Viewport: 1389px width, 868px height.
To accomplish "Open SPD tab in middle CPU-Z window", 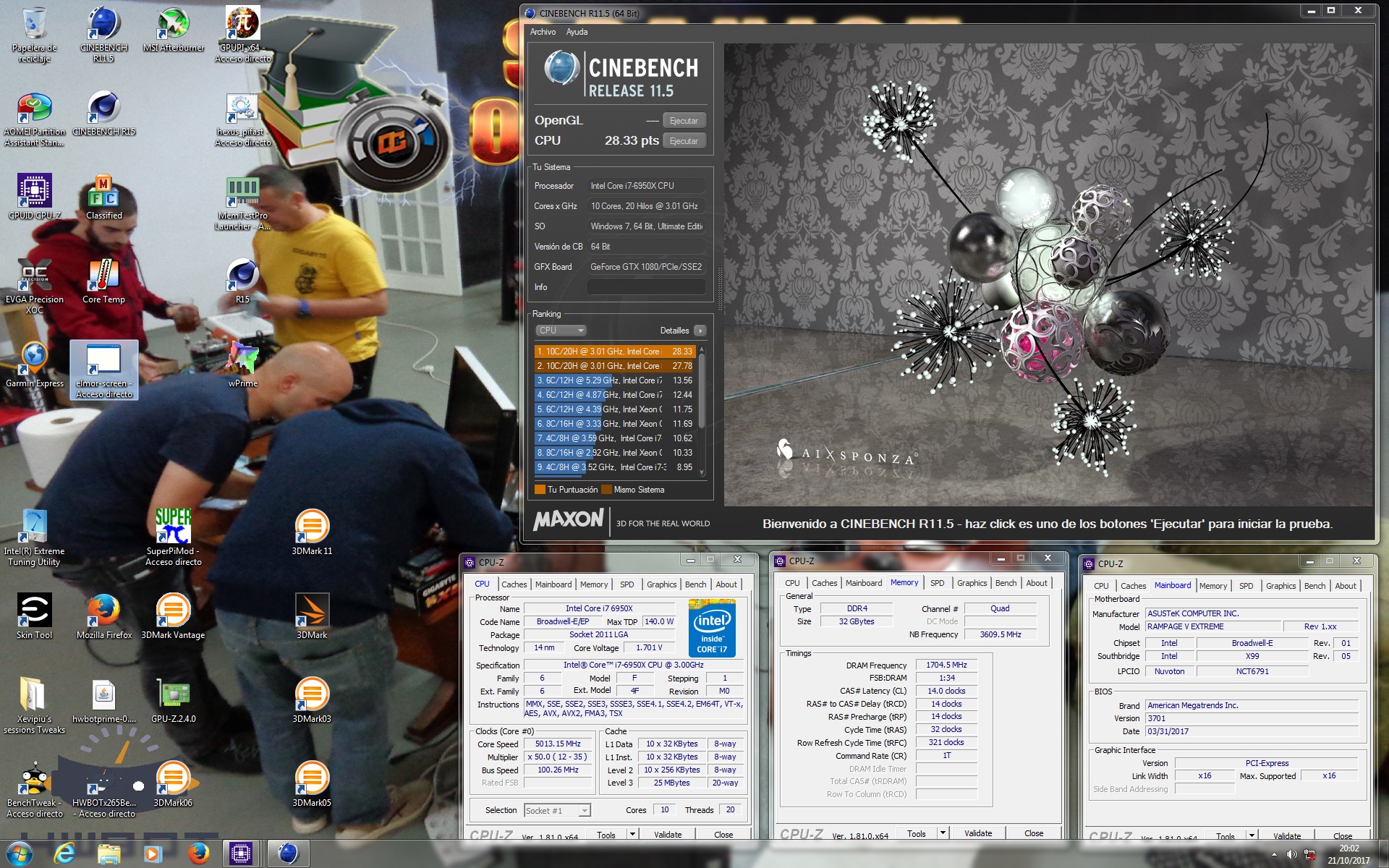I will point(937,583).
